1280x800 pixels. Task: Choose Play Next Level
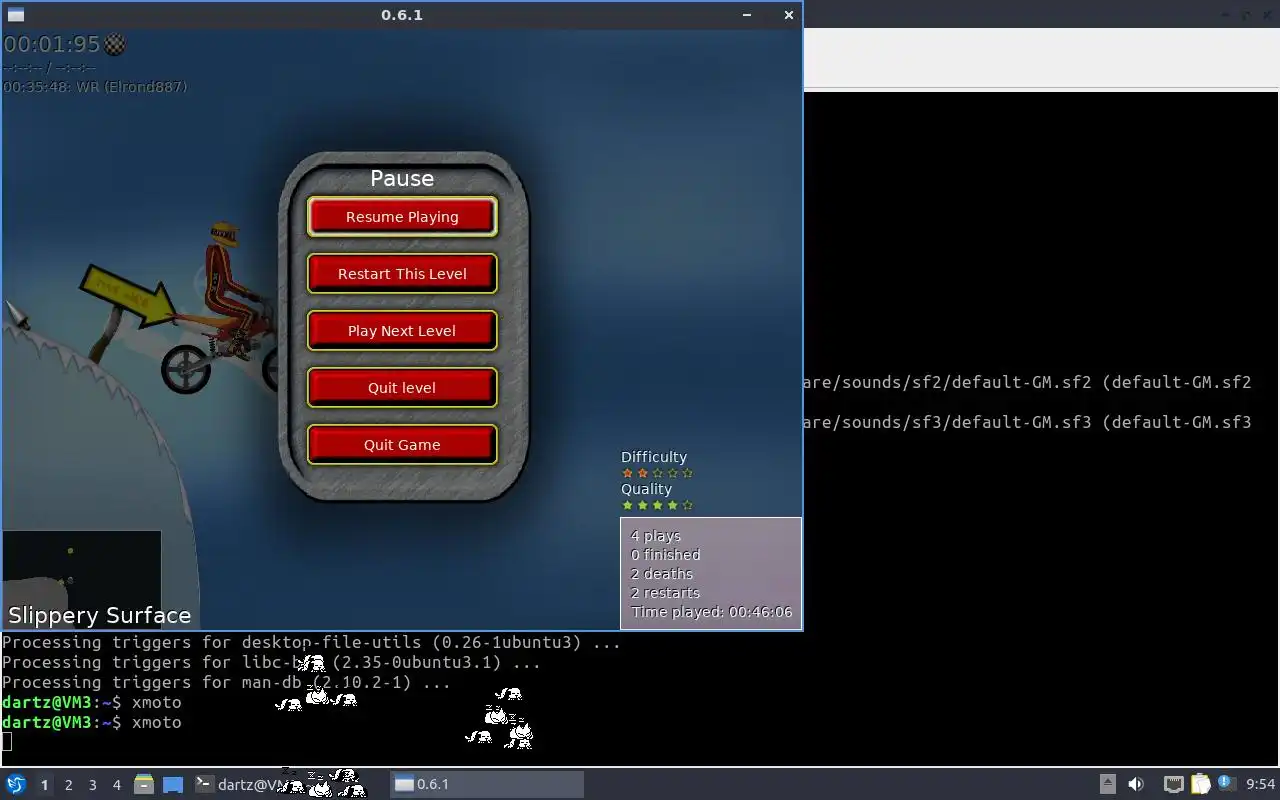(402, 331)
